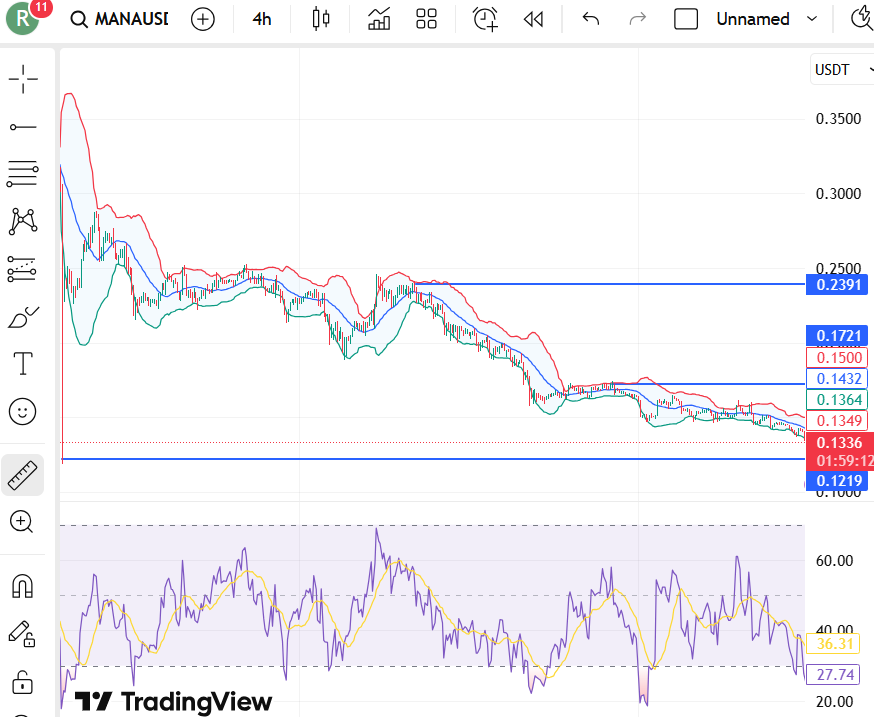The image size is (874, 717).
Task: Open the horizontal lines drawing tools
Action: [23, 173]
